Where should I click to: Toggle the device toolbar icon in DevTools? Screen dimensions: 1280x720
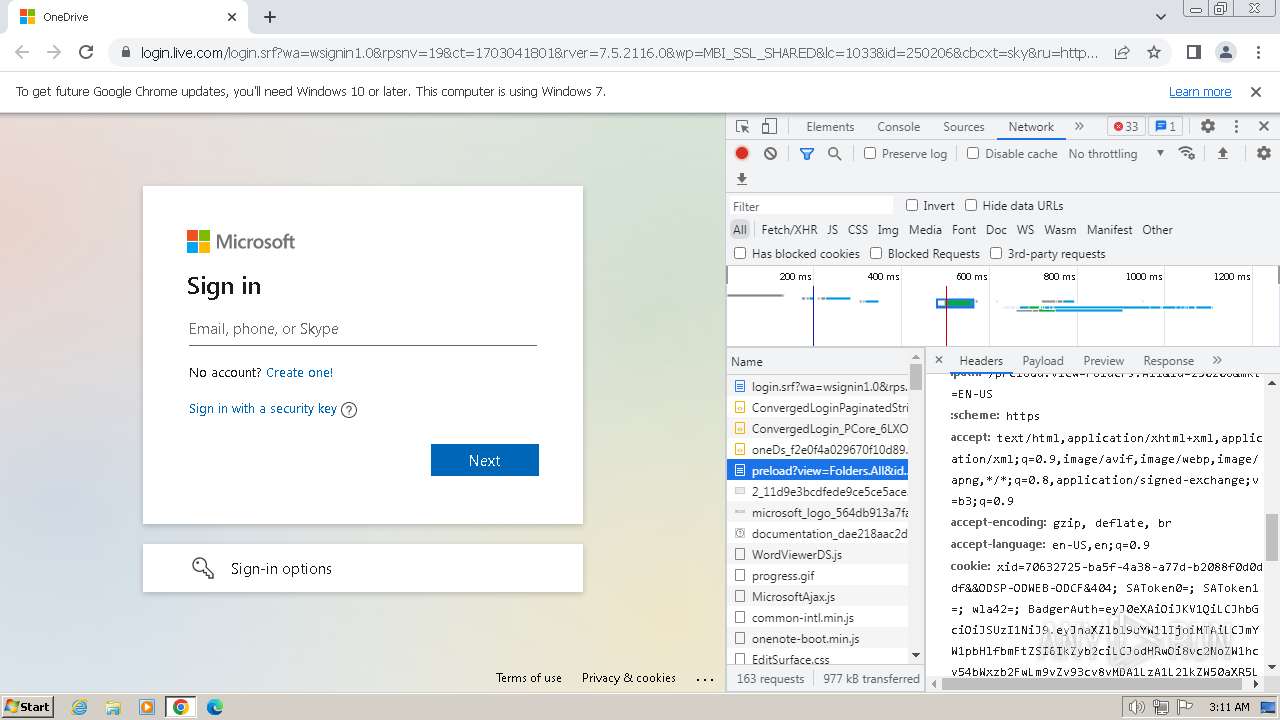(769, 127)
